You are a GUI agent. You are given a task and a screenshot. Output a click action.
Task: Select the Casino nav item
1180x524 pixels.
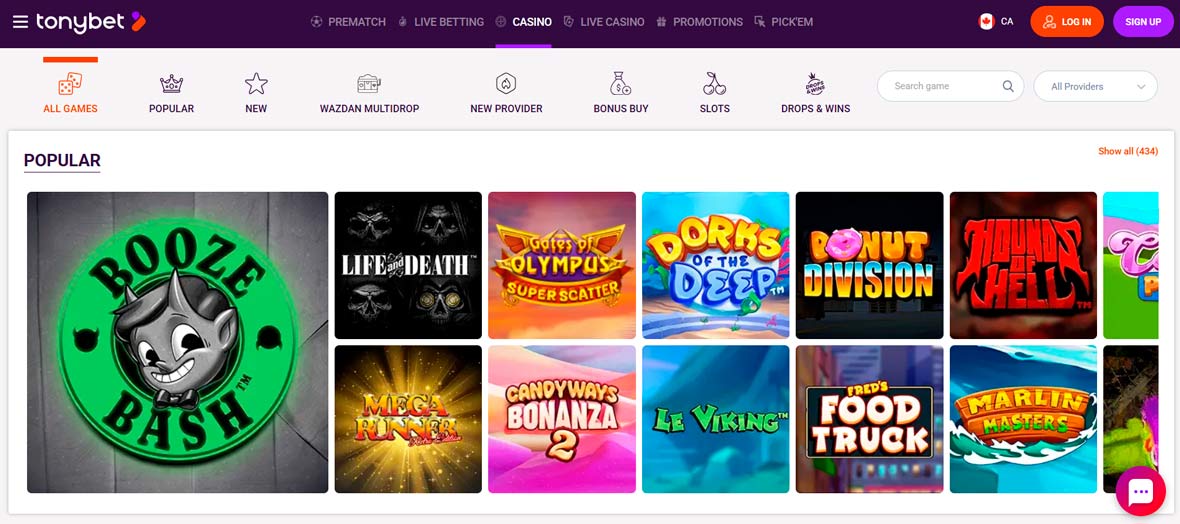(x=532, y=22)
